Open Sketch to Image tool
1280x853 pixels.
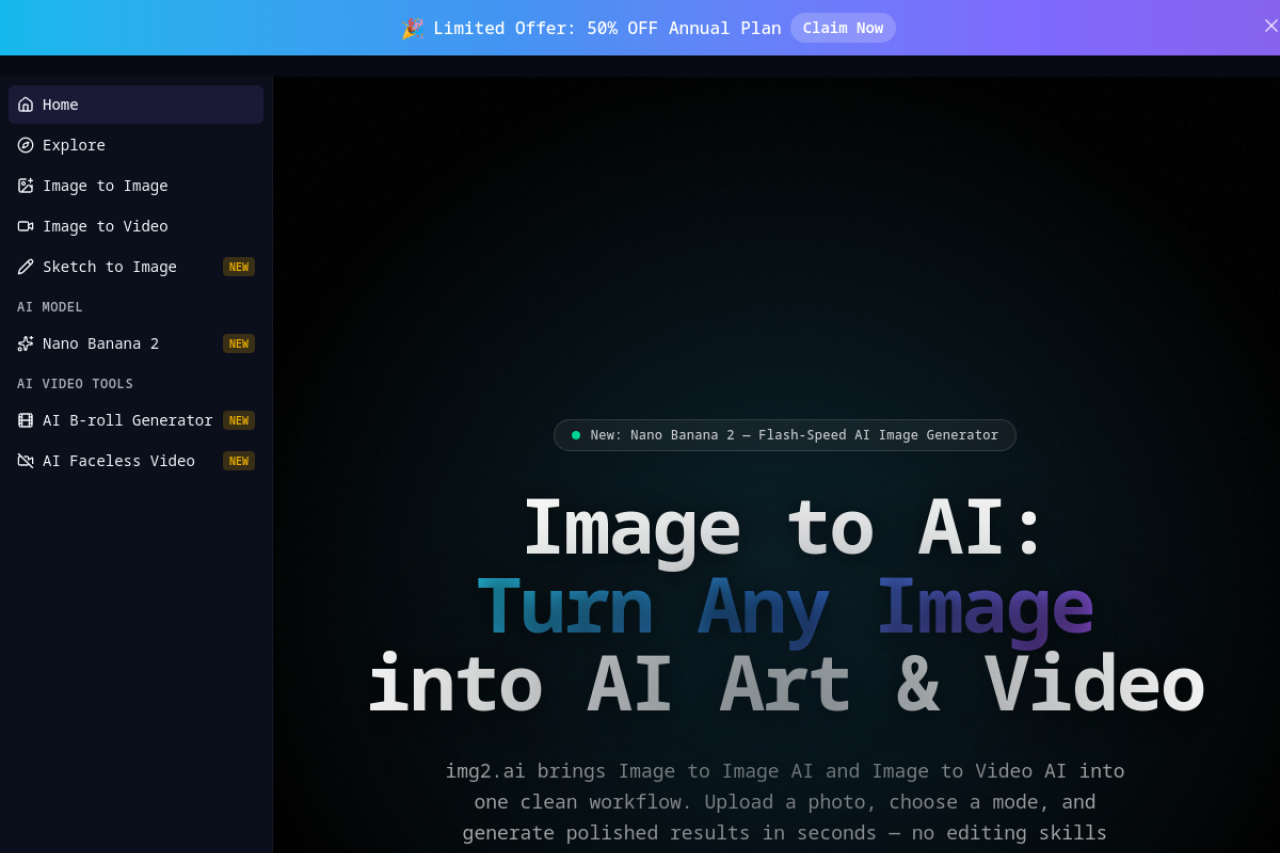(x=136, y=267)
